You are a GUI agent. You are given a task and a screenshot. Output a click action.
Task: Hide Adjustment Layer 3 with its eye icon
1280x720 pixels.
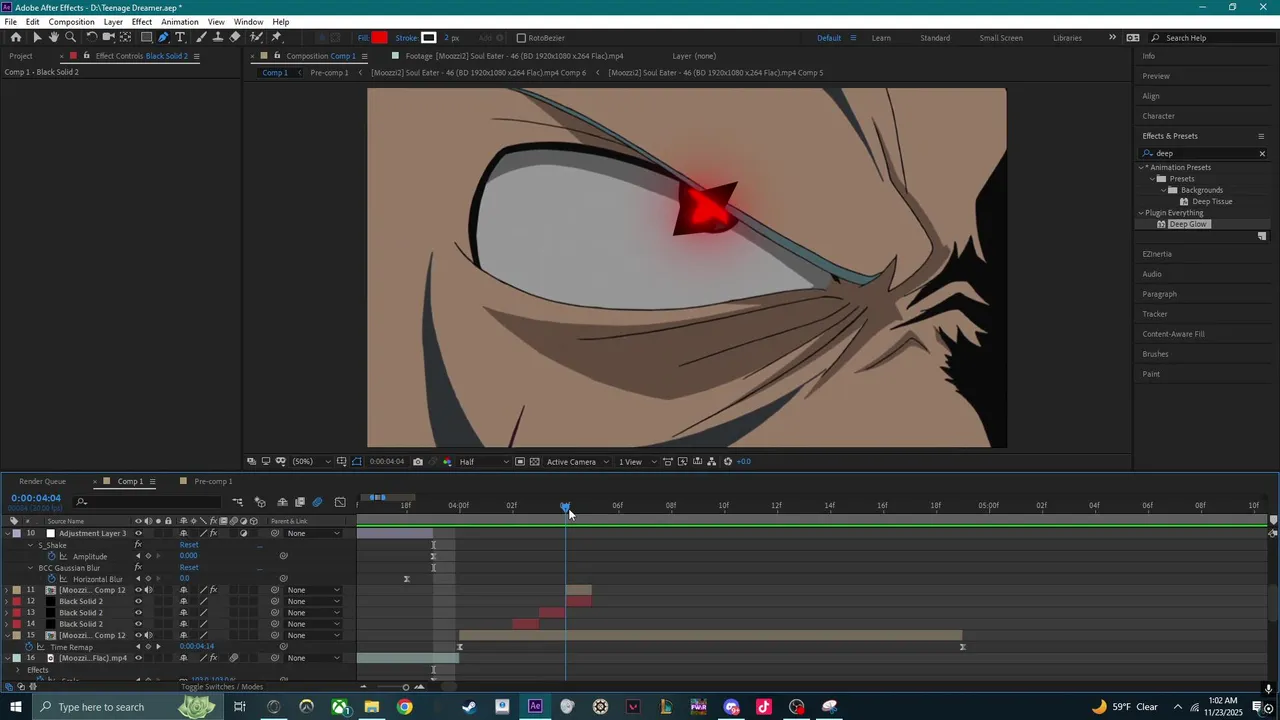[138, 533]
